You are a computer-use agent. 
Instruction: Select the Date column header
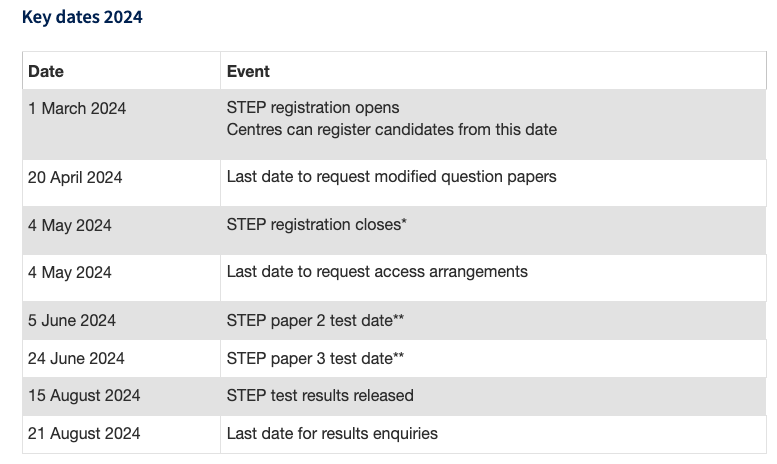(x=46, y=71)
